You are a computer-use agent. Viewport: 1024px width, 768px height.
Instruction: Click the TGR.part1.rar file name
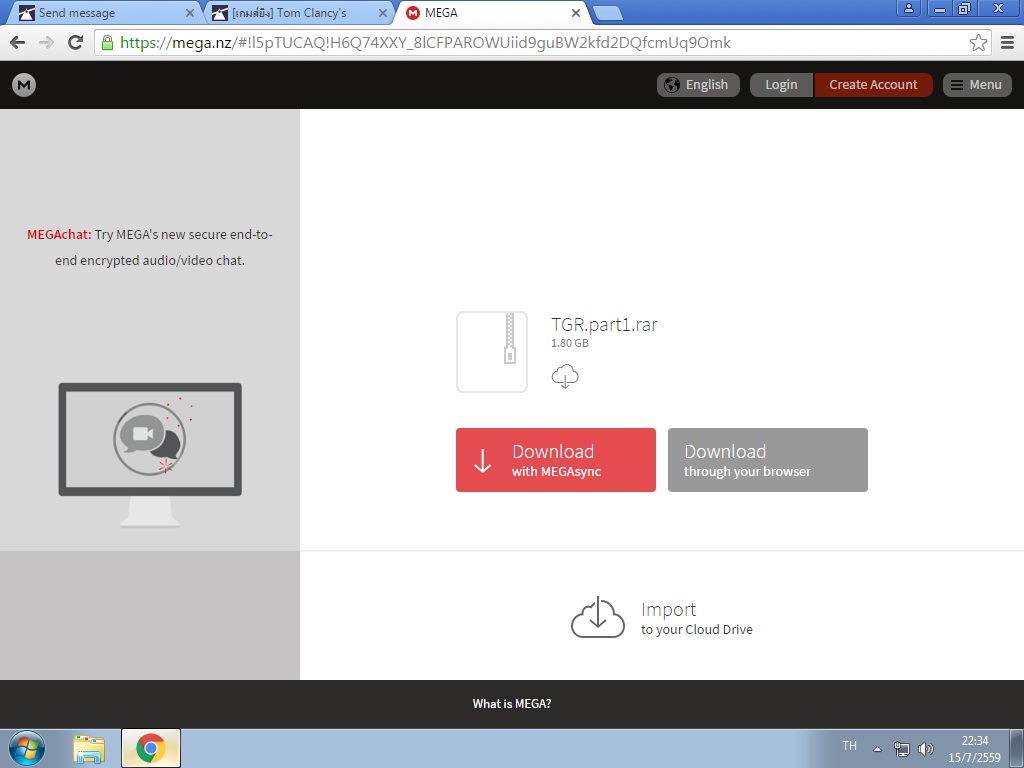coord(604,325)
